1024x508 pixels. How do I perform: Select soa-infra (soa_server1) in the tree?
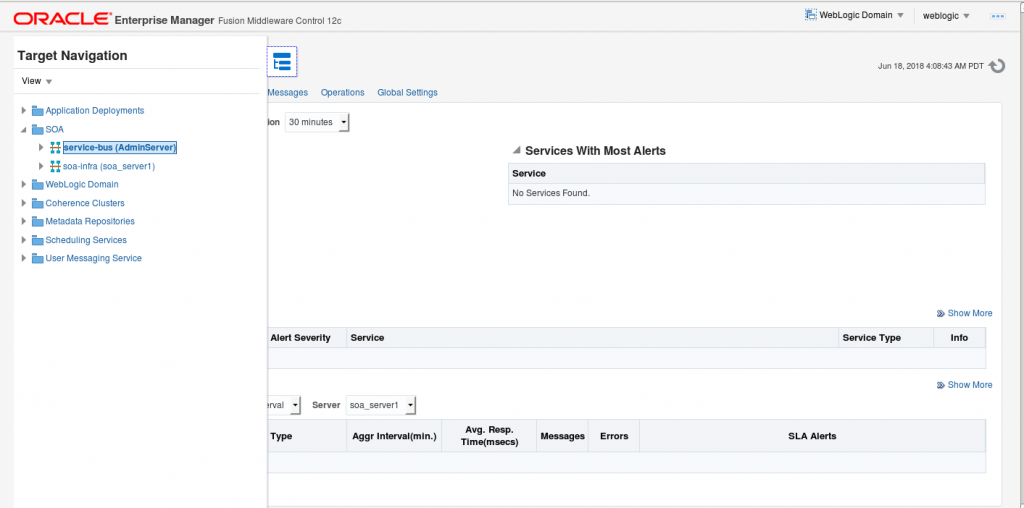click(109, 167)
